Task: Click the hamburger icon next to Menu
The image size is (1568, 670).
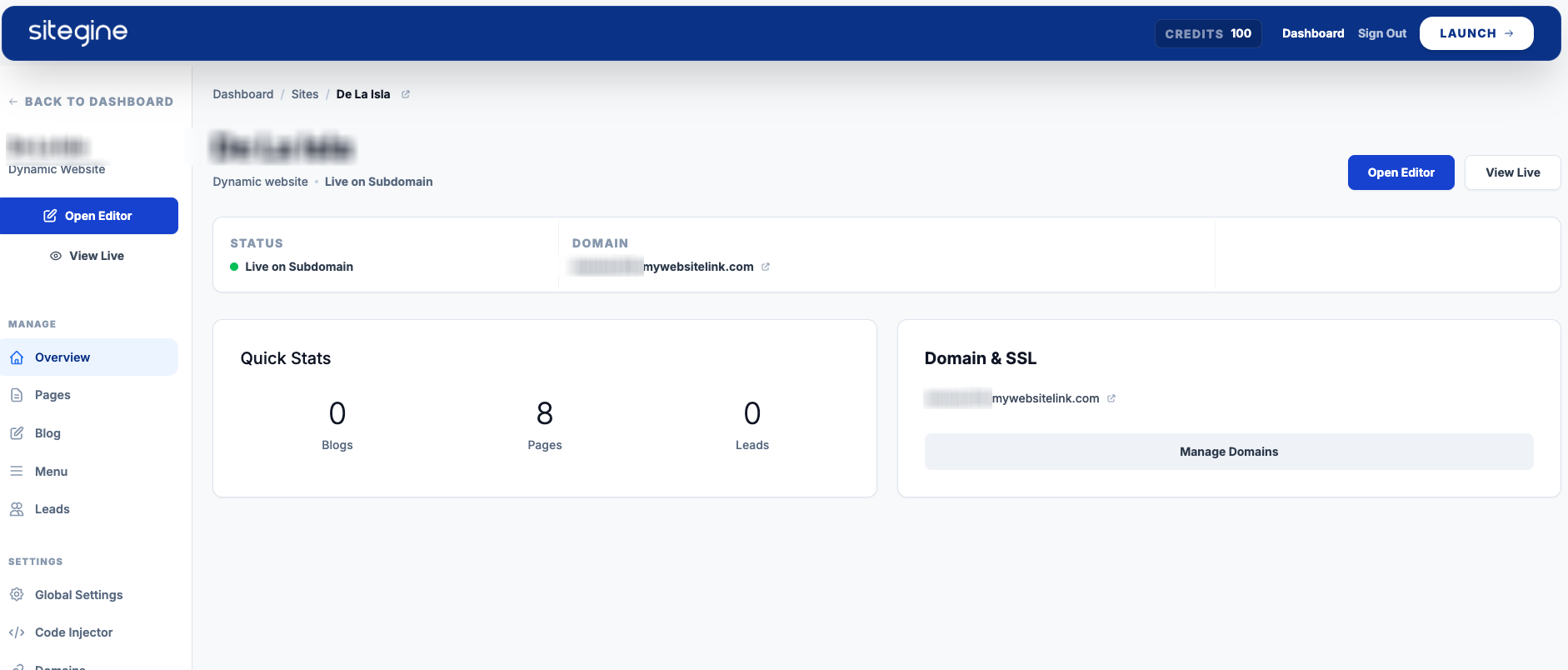Action: pyautogui.click(x=17, y=472)
